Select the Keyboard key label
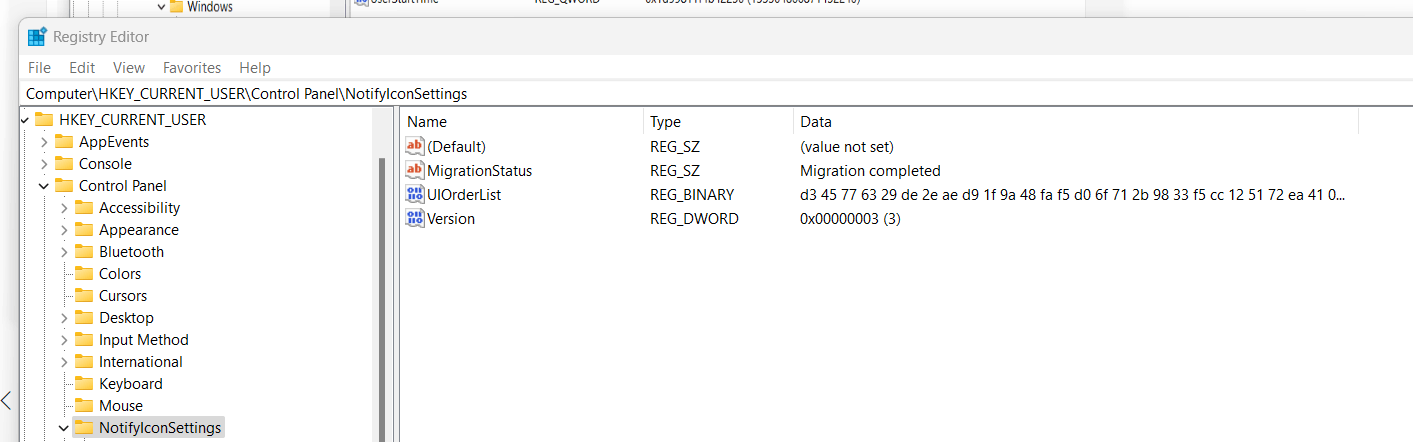1413x442 pixels. (x=131, y=384)
